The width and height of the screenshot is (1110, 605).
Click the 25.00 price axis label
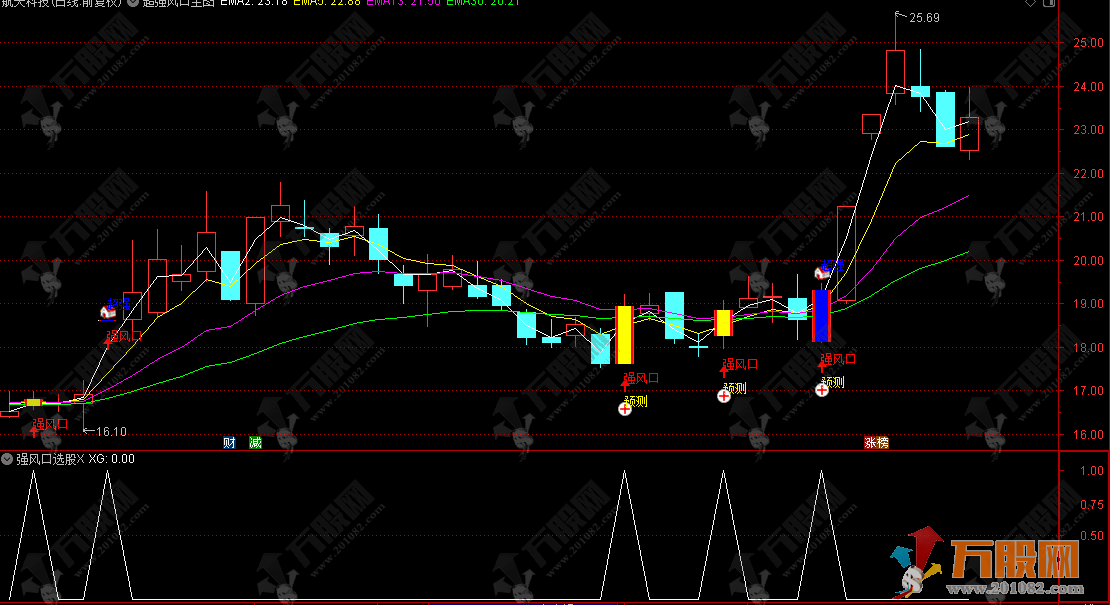[1088, 43]
